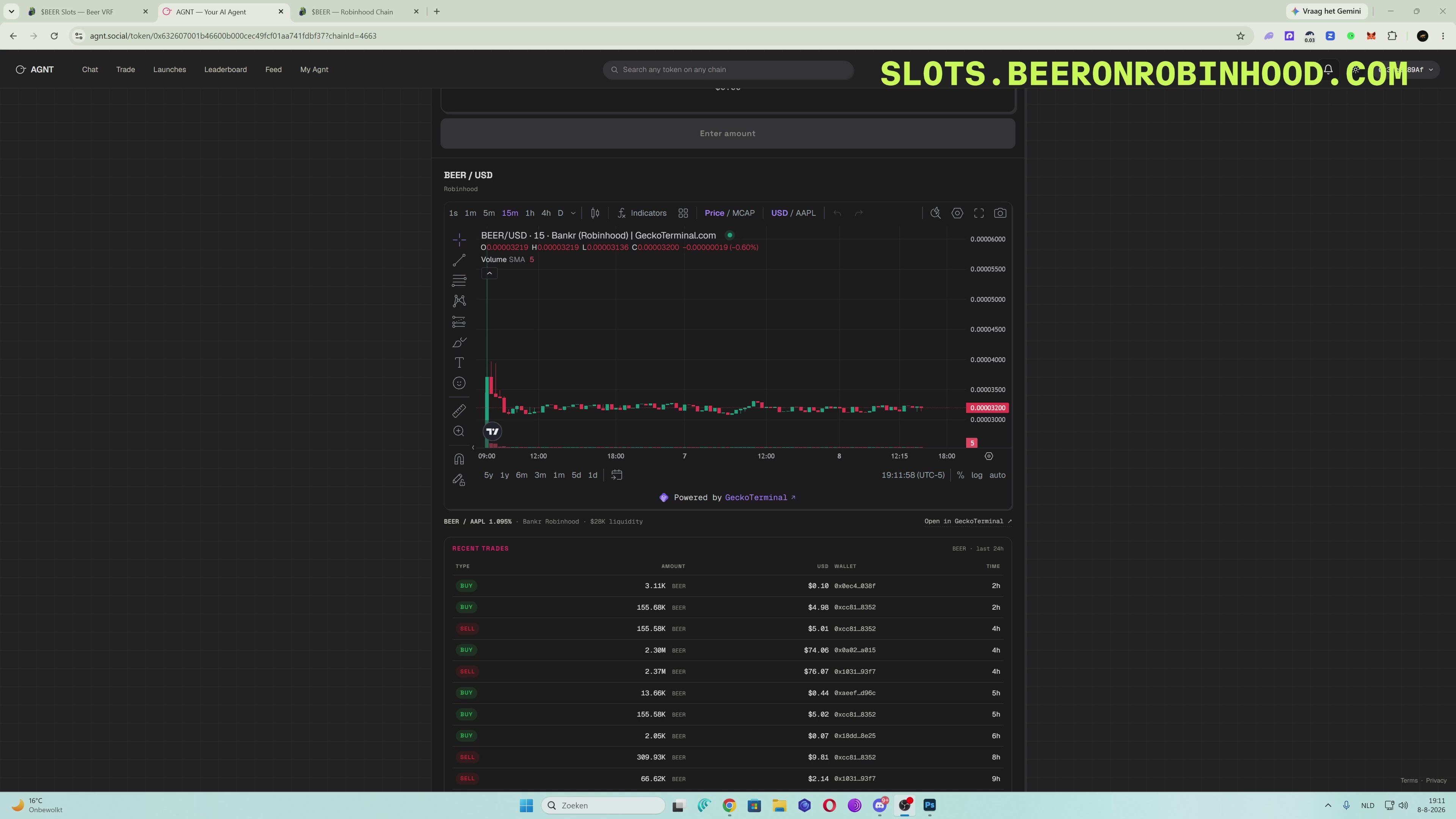Toggle magnet mode on the chart
This screenshot has width=1456, height=819.
pyautogui.click(x=459, y=459)
